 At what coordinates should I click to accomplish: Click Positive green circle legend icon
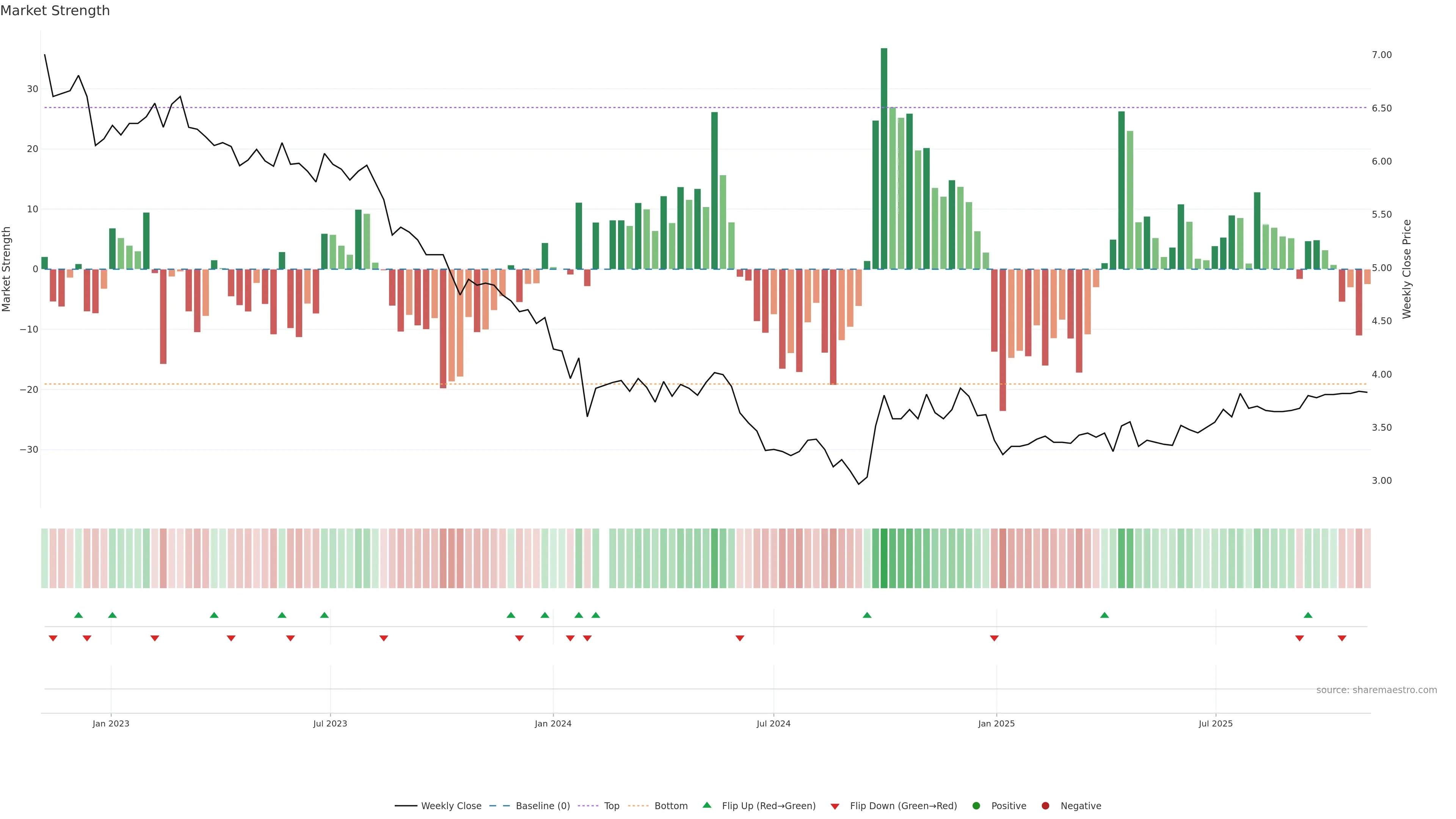pos(976,805)
